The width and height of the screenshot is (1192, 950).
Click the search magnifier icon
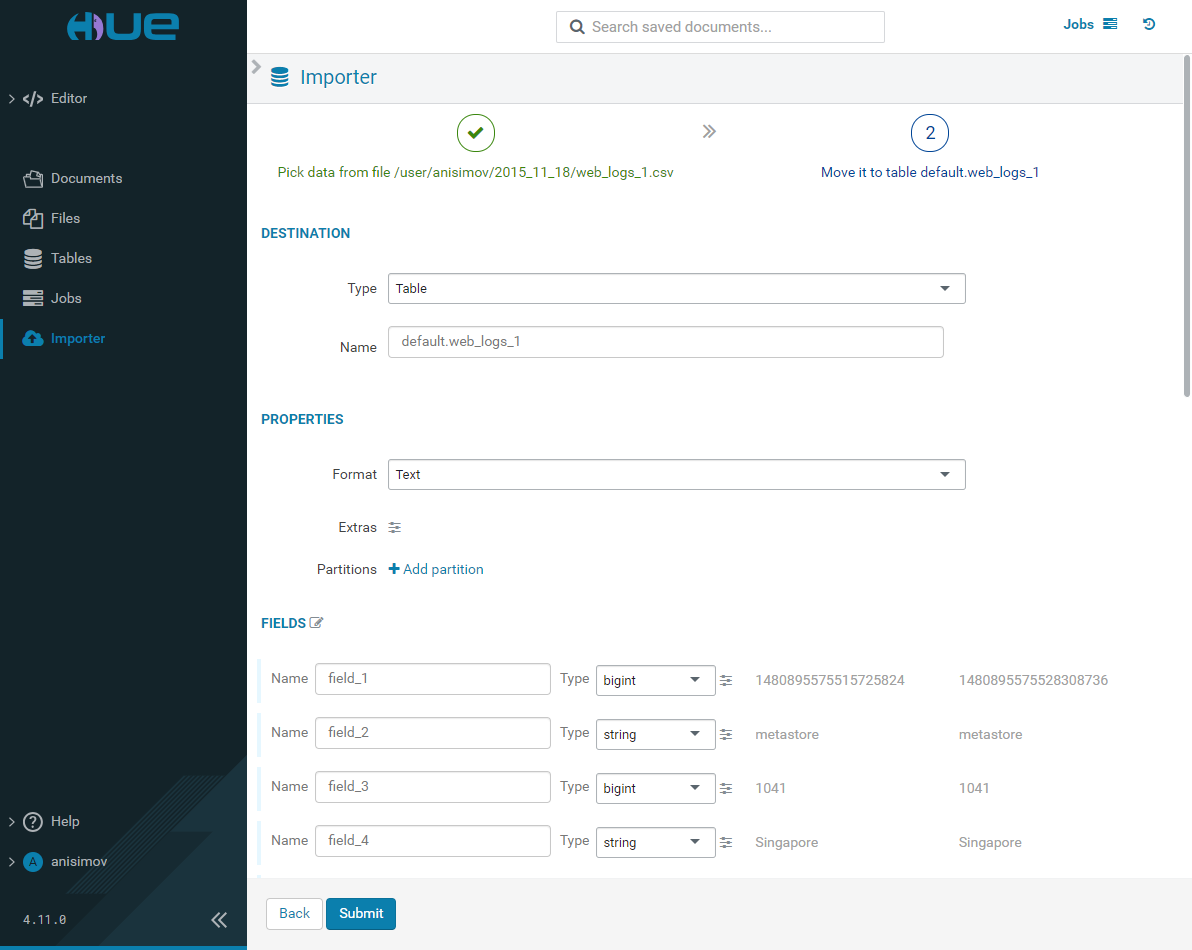tap(577, 27)
